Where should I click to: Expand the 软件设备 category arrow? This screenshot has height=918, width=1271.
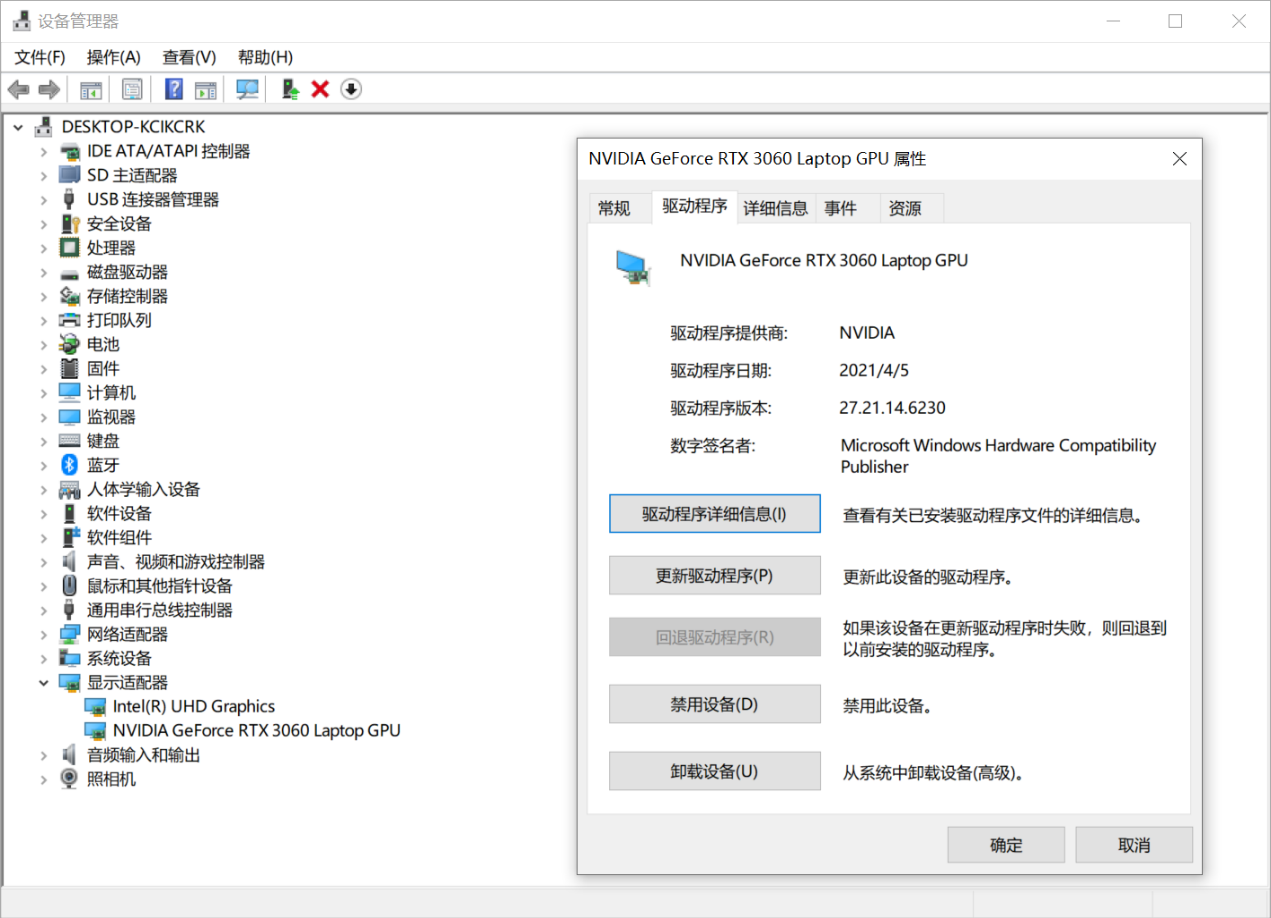[43, 514]
